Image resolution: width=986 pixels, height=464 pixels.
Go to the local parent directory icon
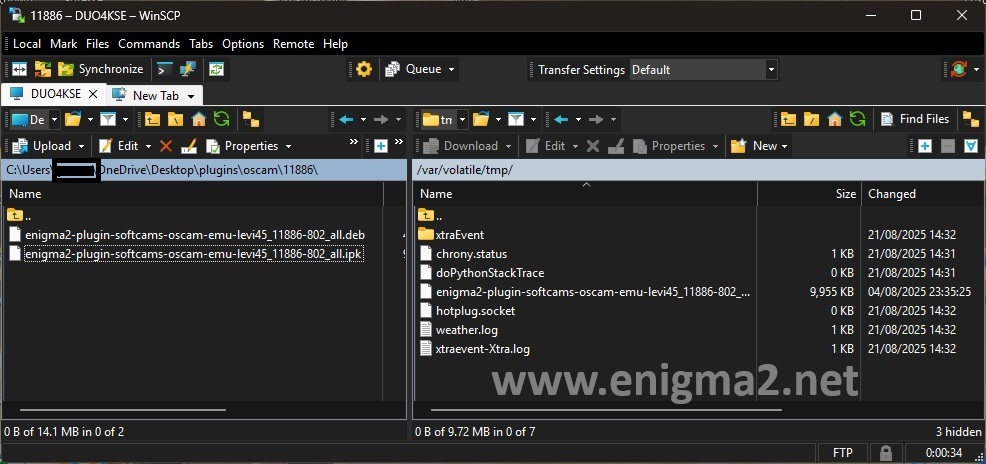click(152, 119)
